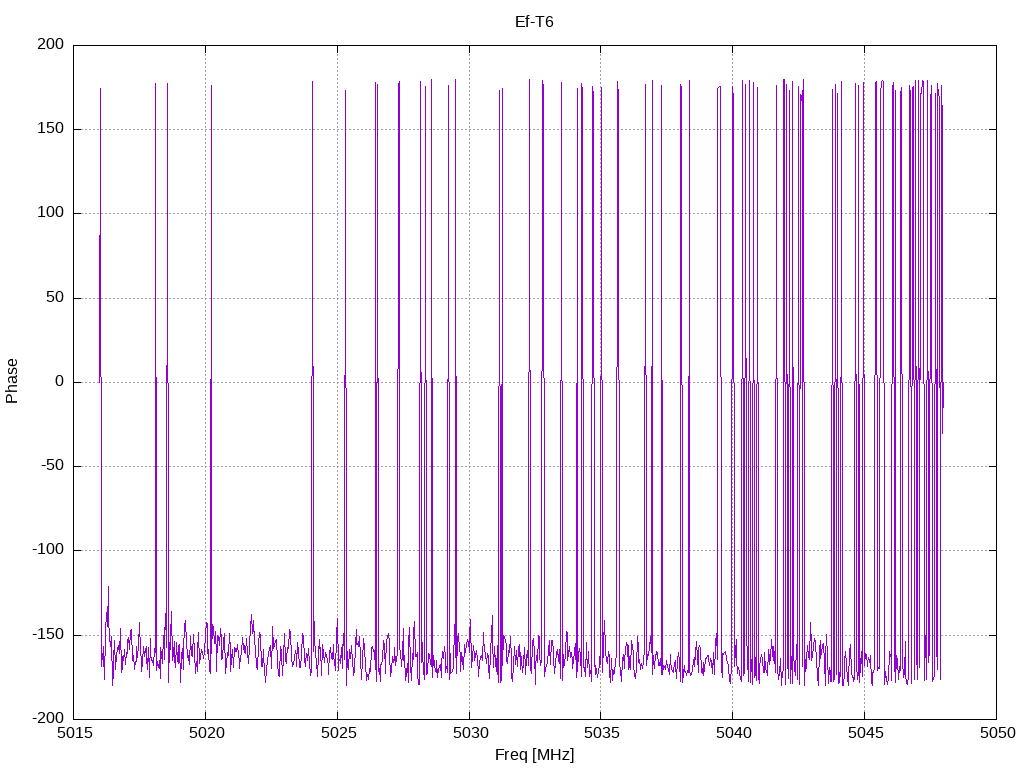Select the 5020 x-axis tick label
Image resolution: width=1024 pixels, height=768 pixels.
tap(205, 733)
